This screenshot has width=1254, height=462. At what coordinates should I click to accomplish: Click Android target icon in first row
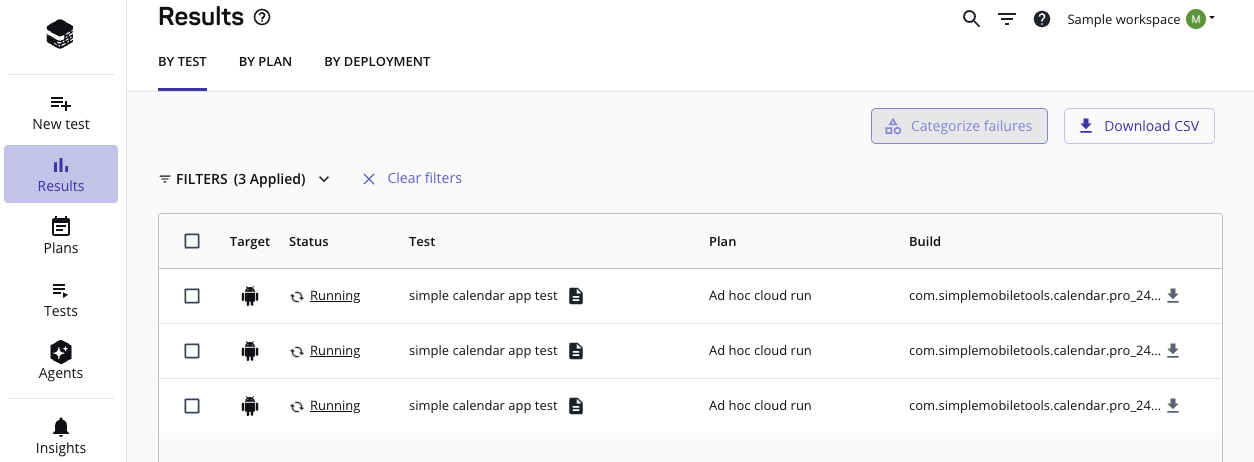coord(250,296)
